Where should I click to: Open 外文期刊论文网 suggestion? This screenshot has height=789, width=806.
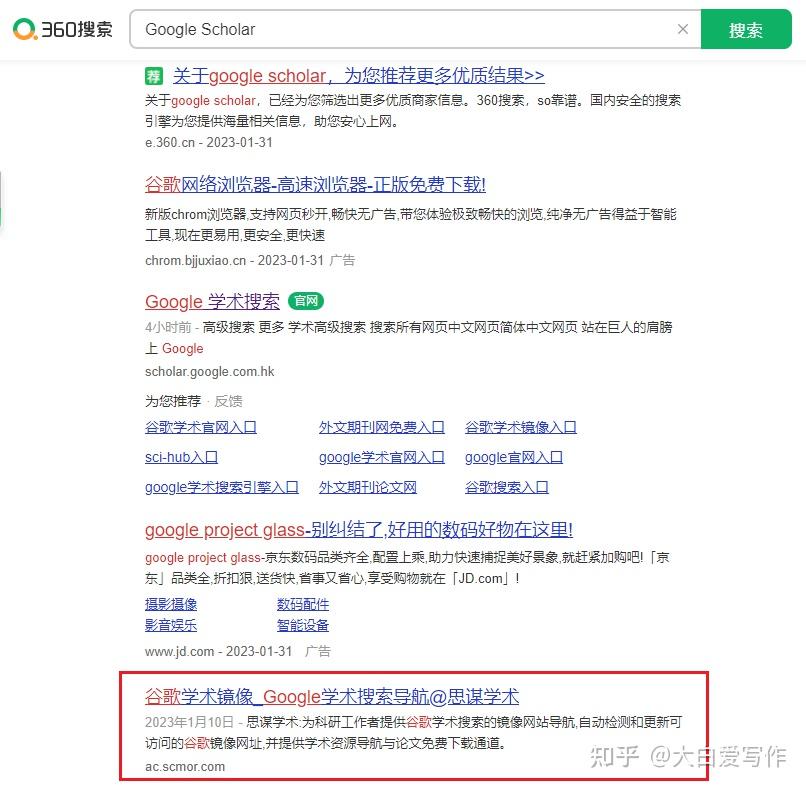(x=368, y=487)
